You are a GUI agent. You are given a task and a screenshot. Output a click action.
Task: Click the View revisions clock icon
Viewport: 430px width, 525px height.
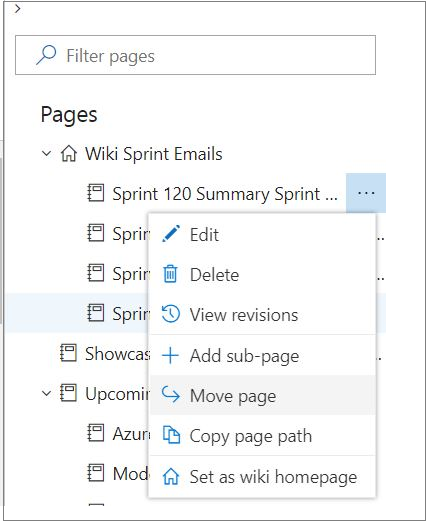tap(171, 314)
